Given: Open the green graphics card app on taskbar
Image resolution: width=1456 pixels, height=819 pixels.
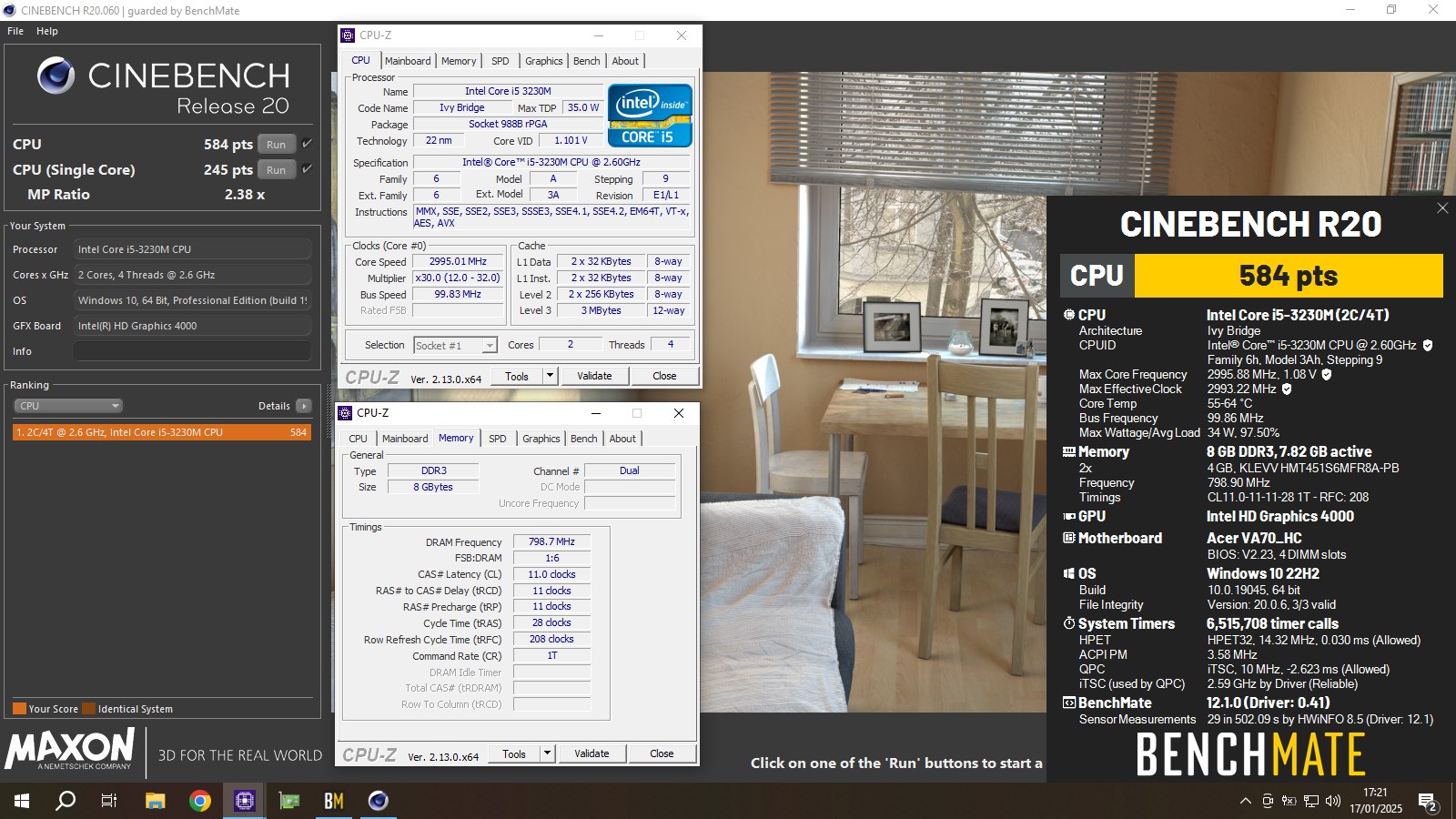Looking at the screenshot, I should click(289, 801).
